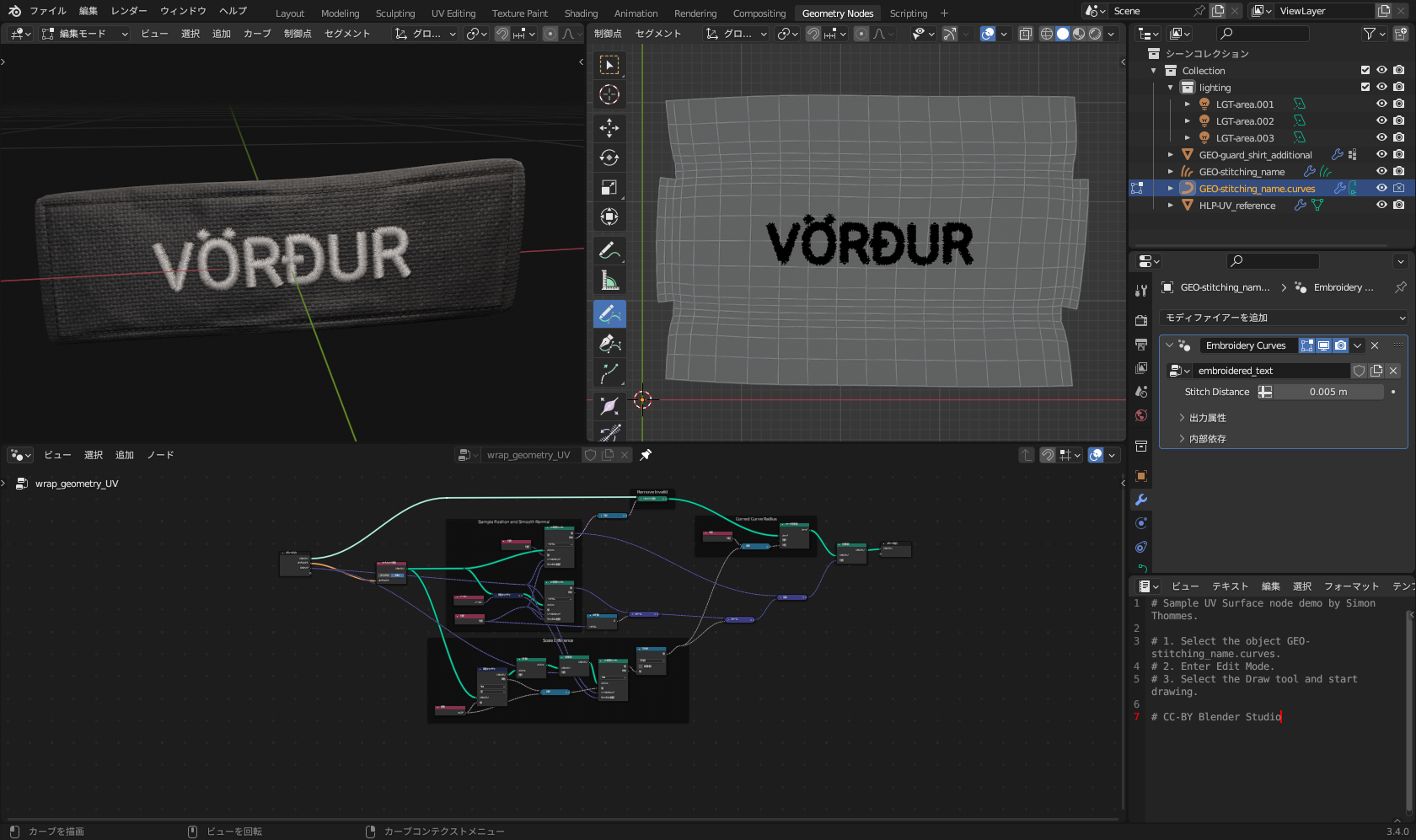The image size is (1416, 840).
Task: Select the Tweak select tool
Action: 609,65
